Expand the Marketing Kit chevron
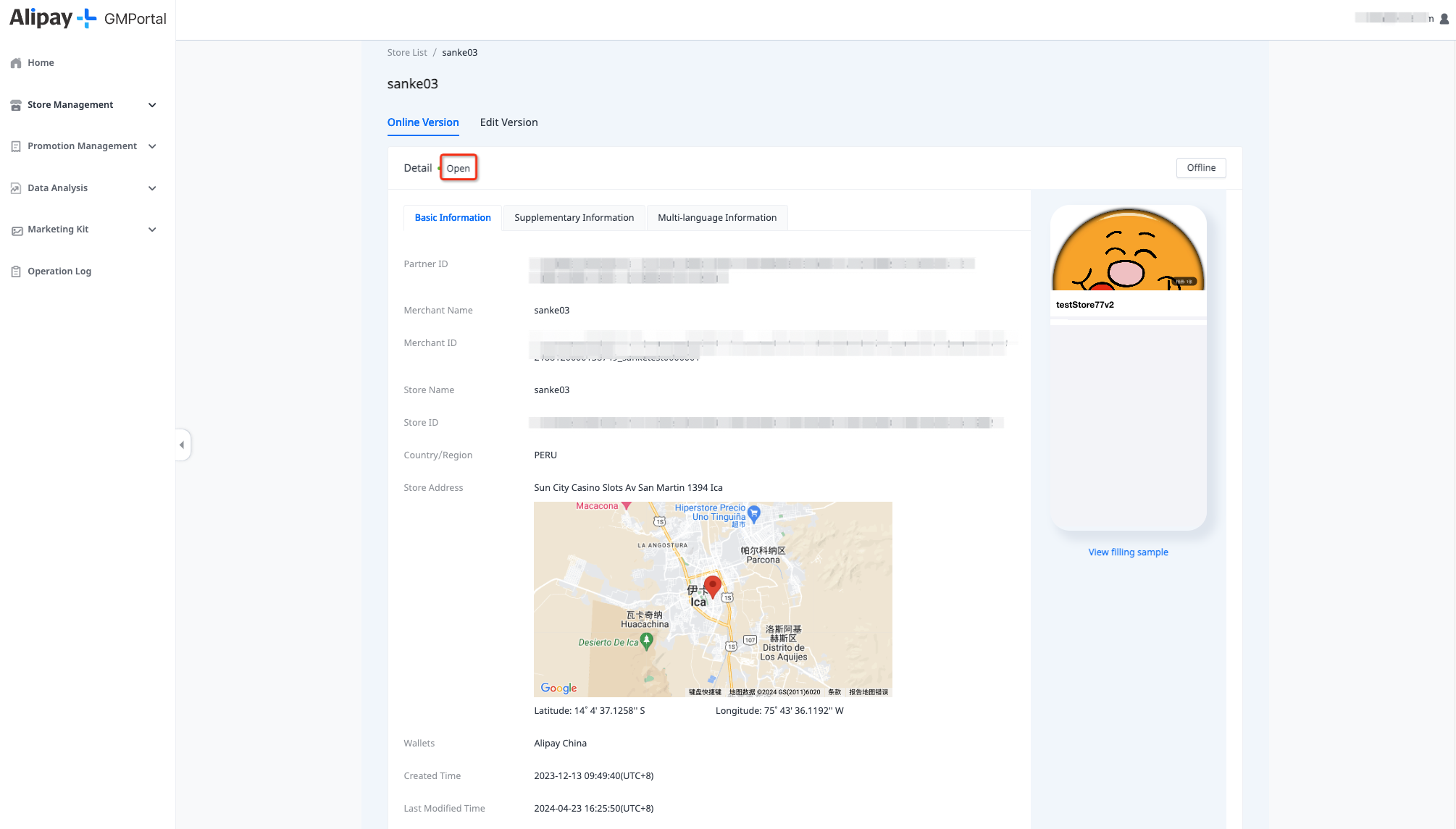 click(152, 230)
